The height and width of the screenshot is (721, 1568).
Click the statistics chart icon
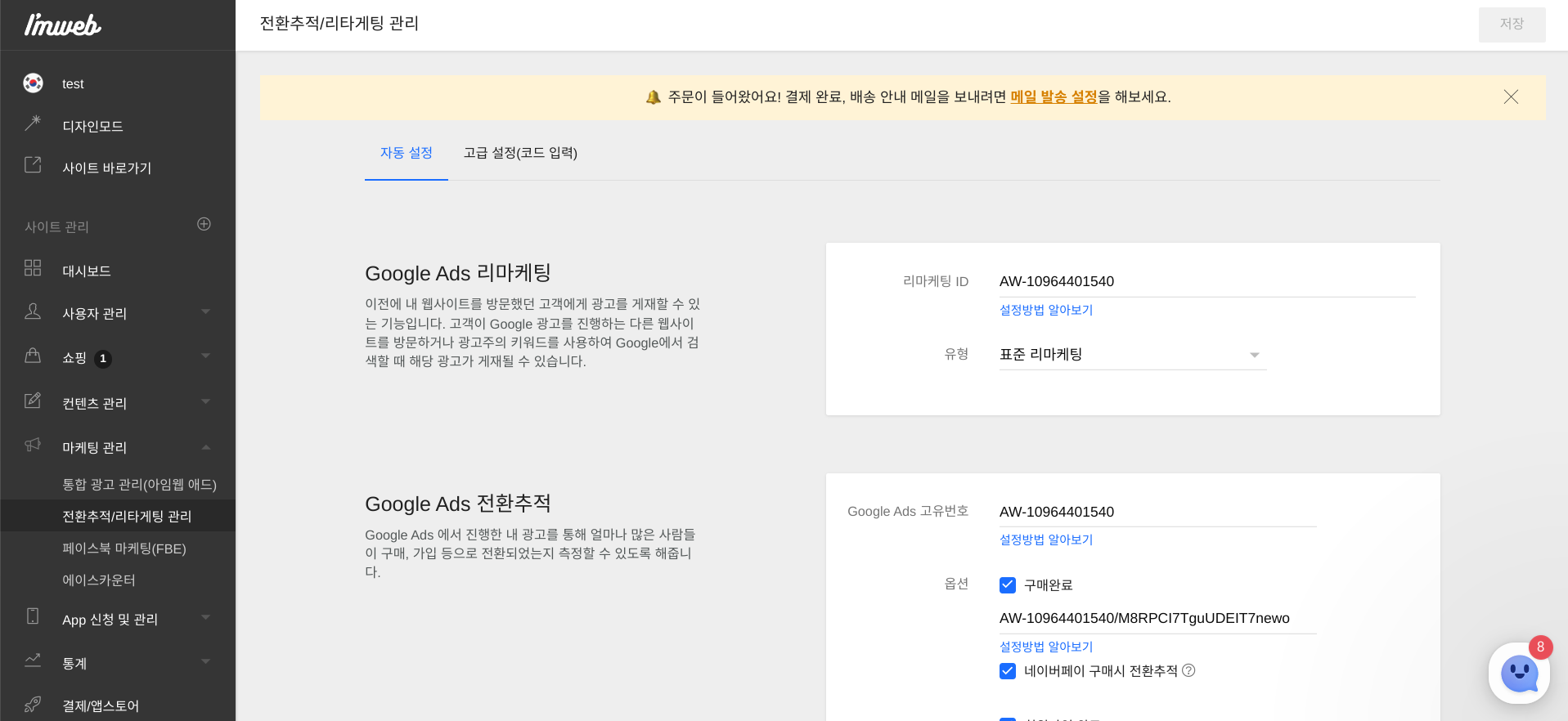tap(33, 661)
